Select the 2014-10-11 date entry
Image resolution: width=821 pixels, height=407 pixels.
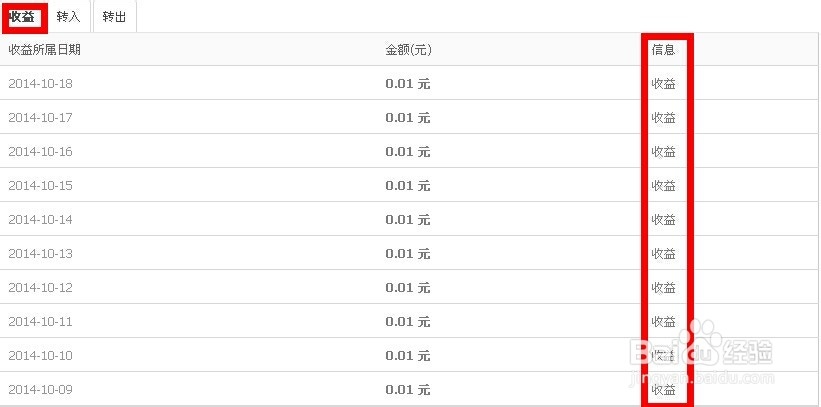[x=41, y=322]
